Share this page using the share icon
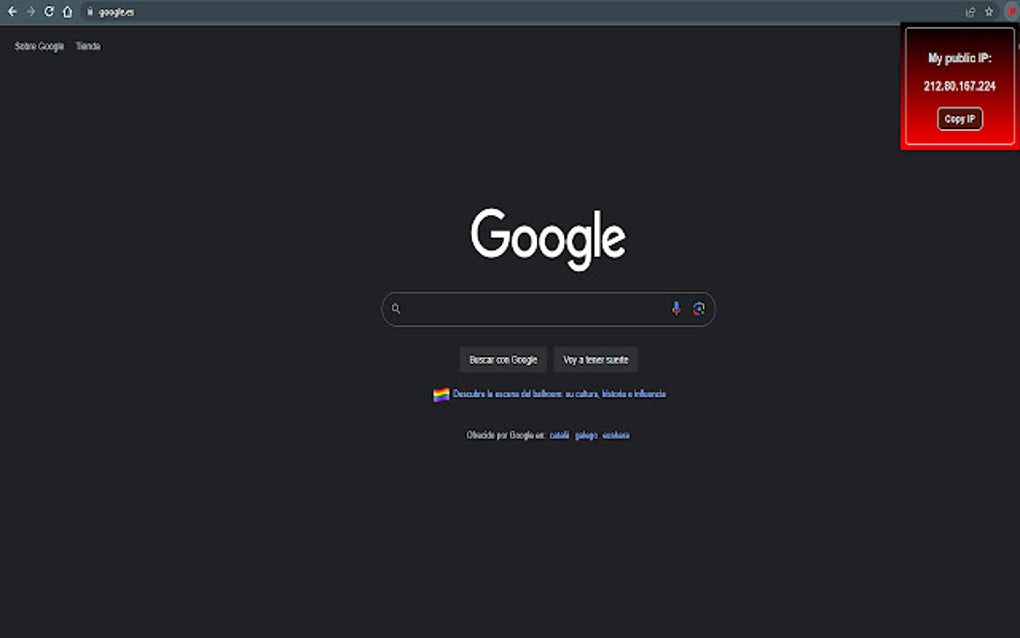Image resolution: width=1020 pixels, height=638 pixels. (970, 12)
